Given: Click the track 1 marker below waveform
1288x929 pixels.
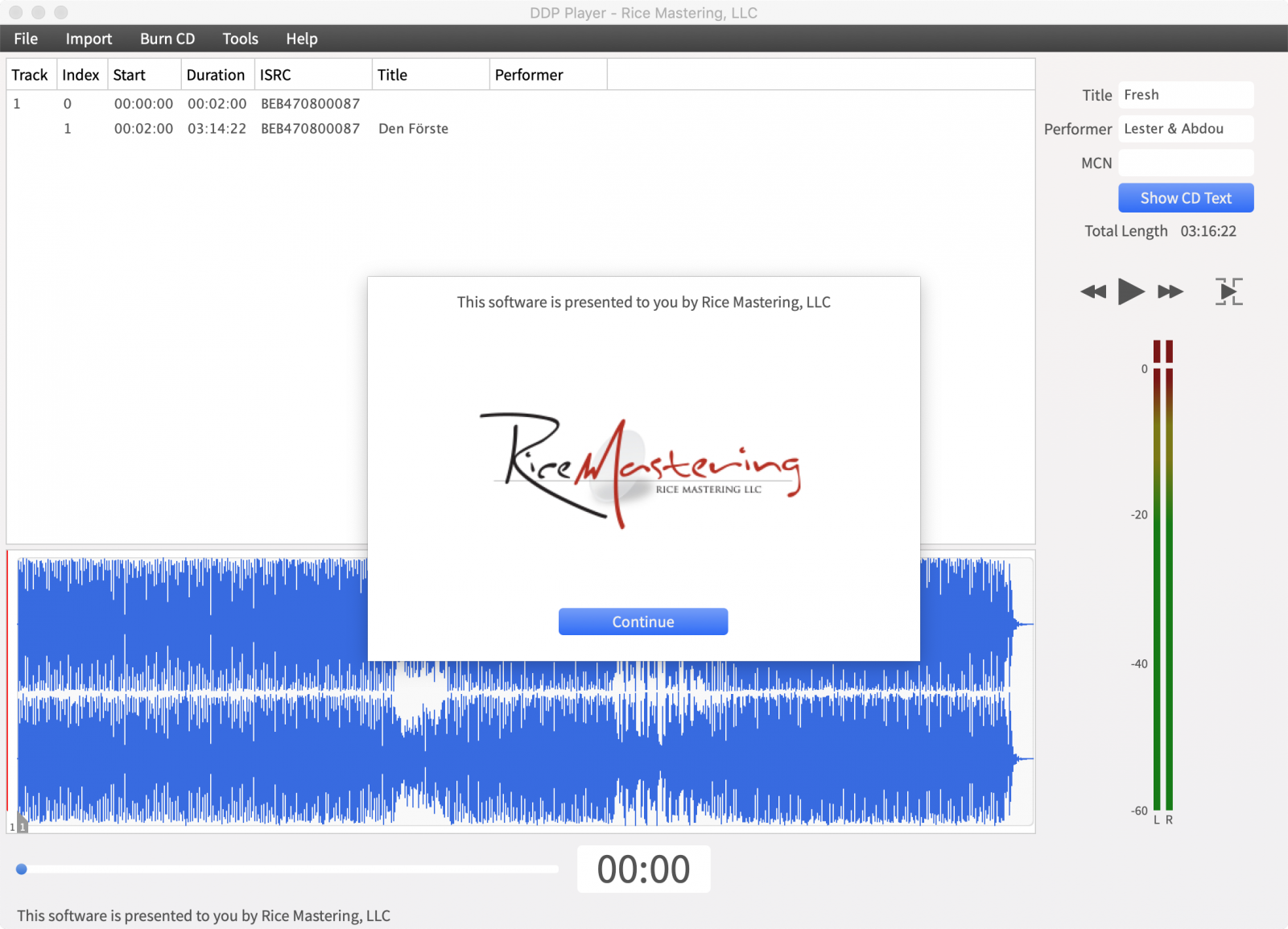Looking at the screenshot, I should pos(23,826).
